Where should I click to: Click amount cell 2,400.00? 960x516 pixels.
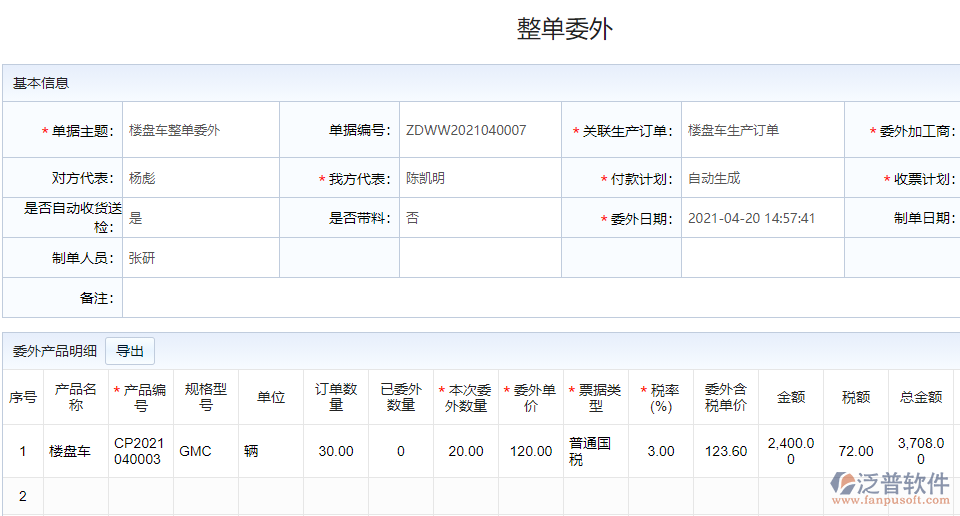pyautogui.click(x=791, y=451)
